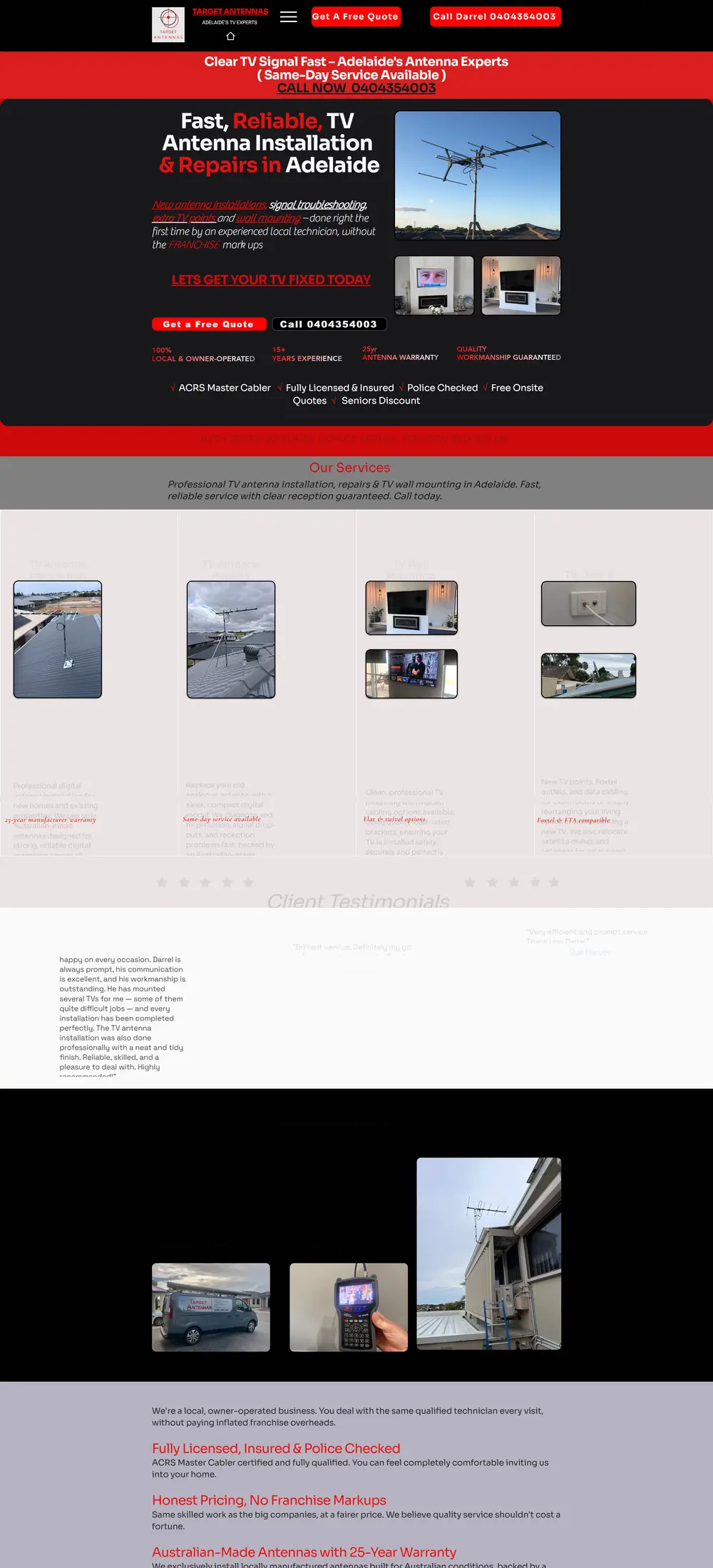This screenshot has height=1568, width=713.
Task: Click the antenna on roof service photo
Action: pyautogui.click(x=58, y=639)
